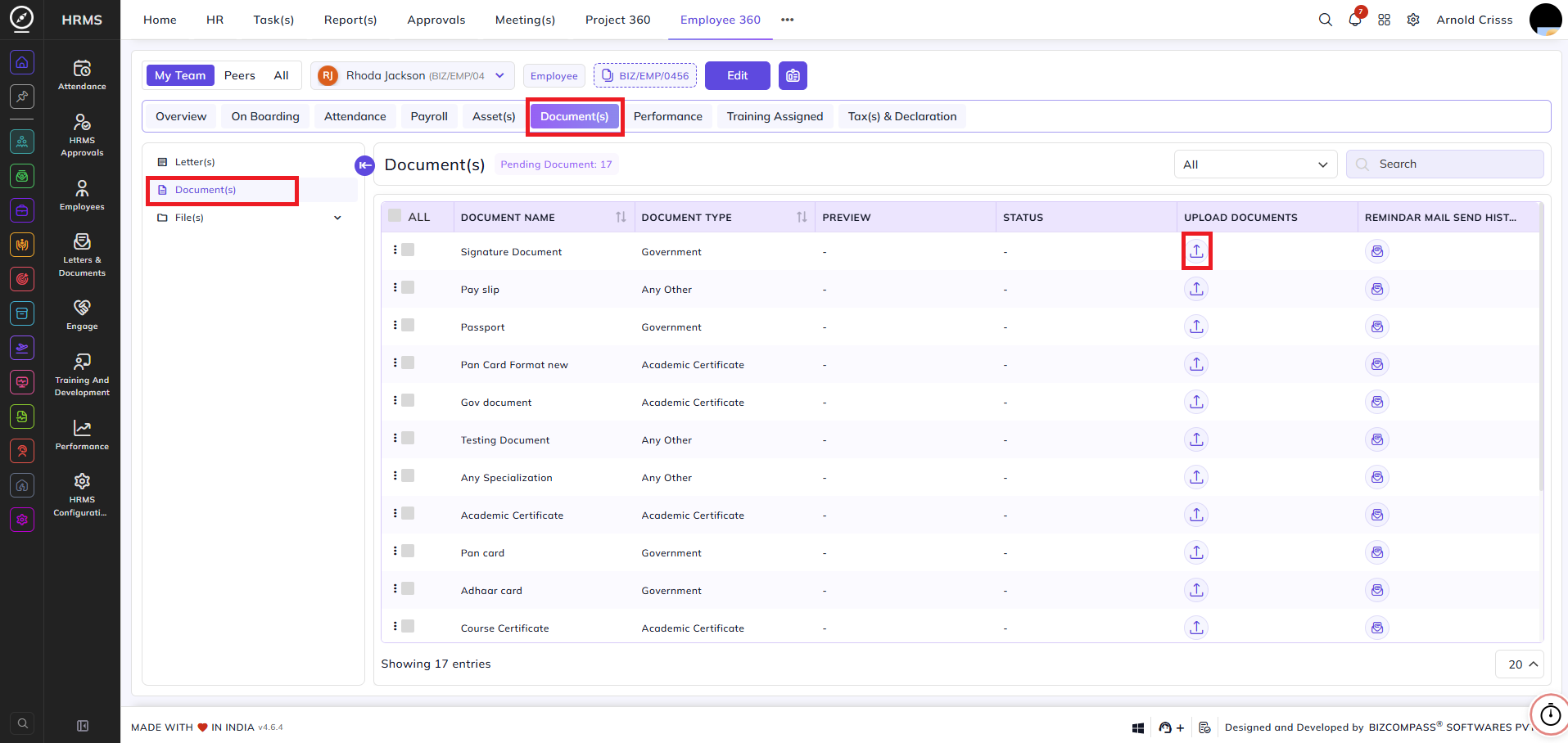1568x743 pixels.
Task: Check the Pay slip row checkbox
Action: [408, 287]
